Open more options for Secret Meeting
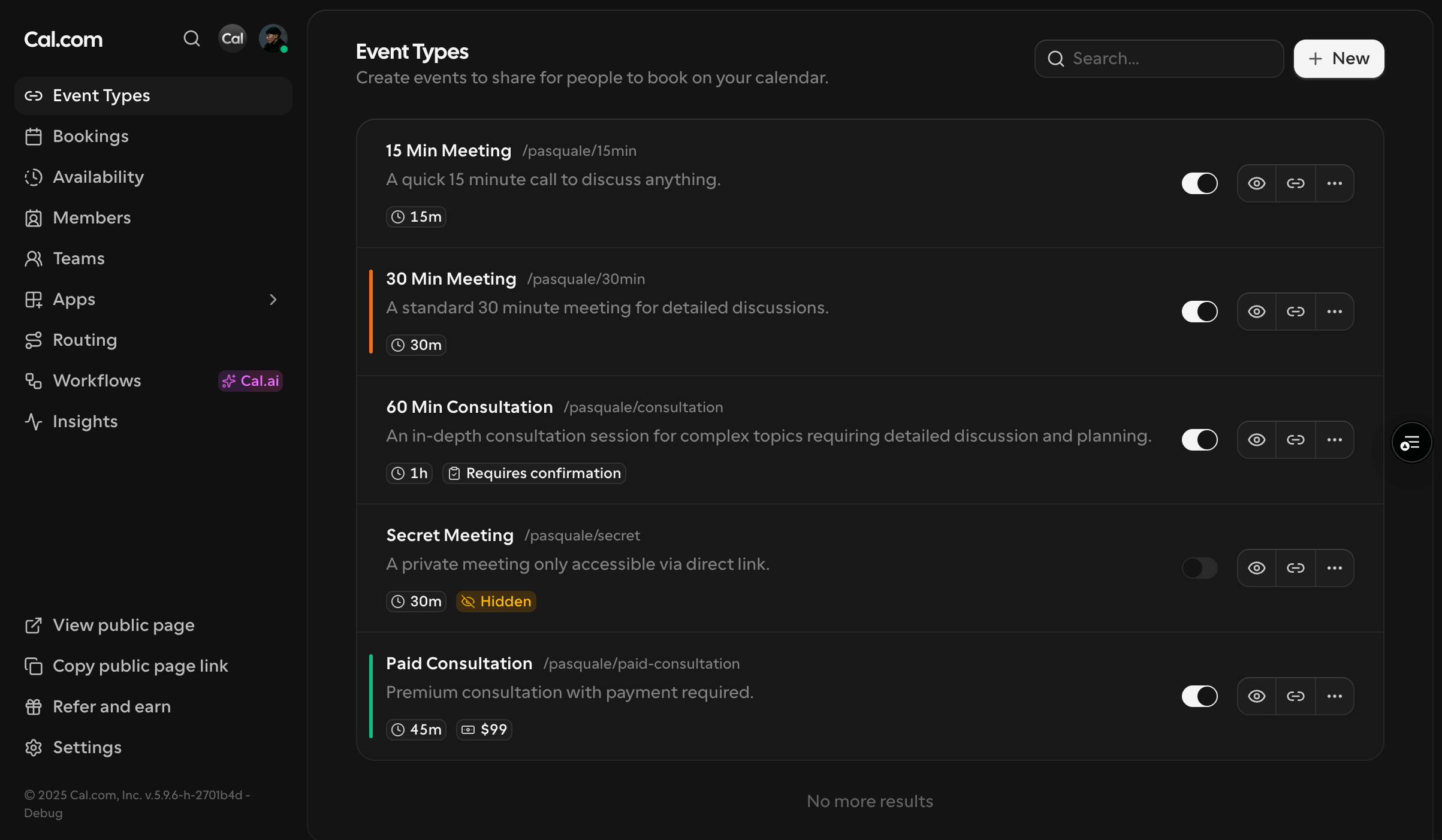 (1335, 568)
